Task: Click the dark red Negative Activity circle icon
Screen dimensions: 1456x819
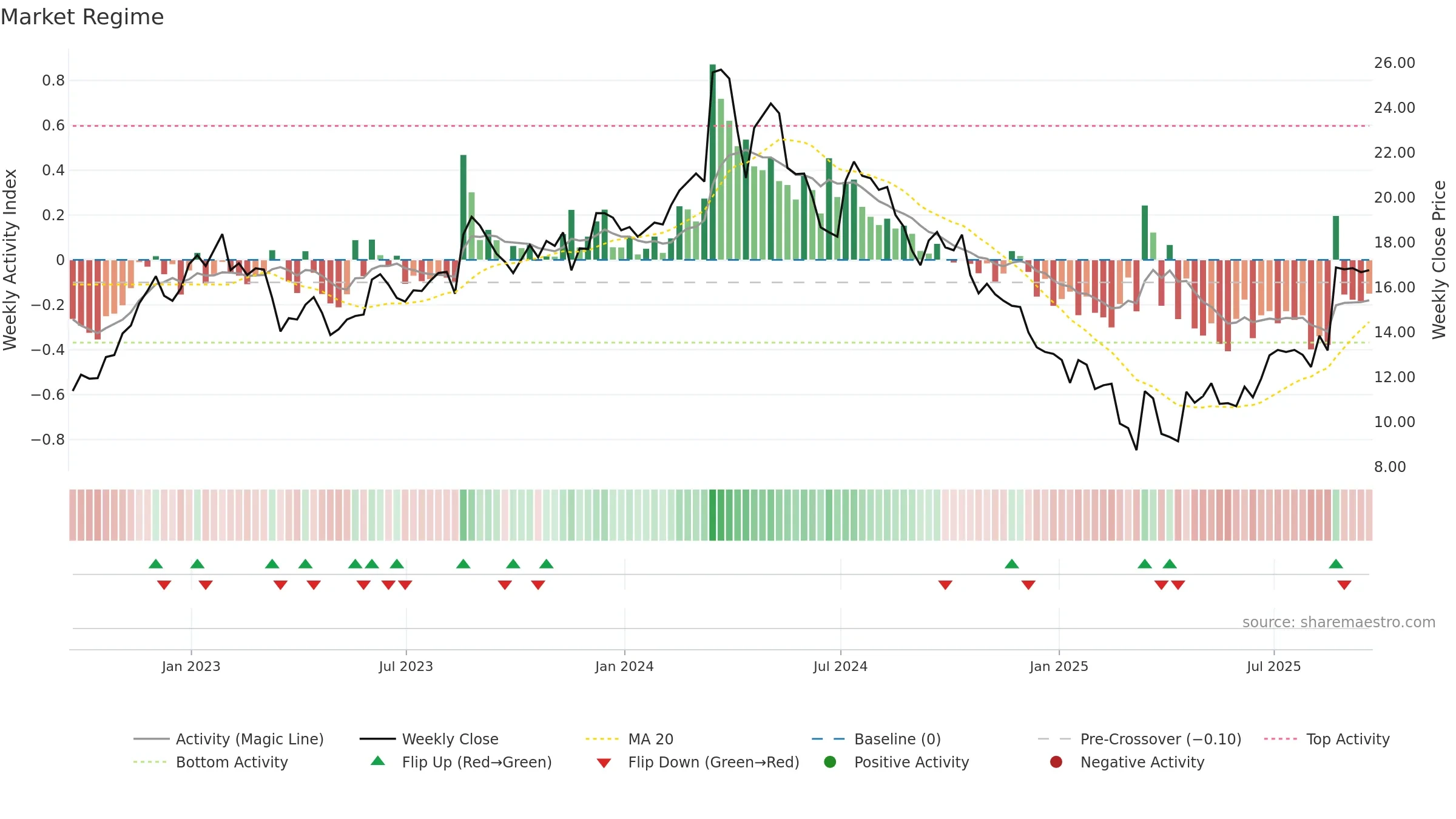Action: pos(1056,761)
